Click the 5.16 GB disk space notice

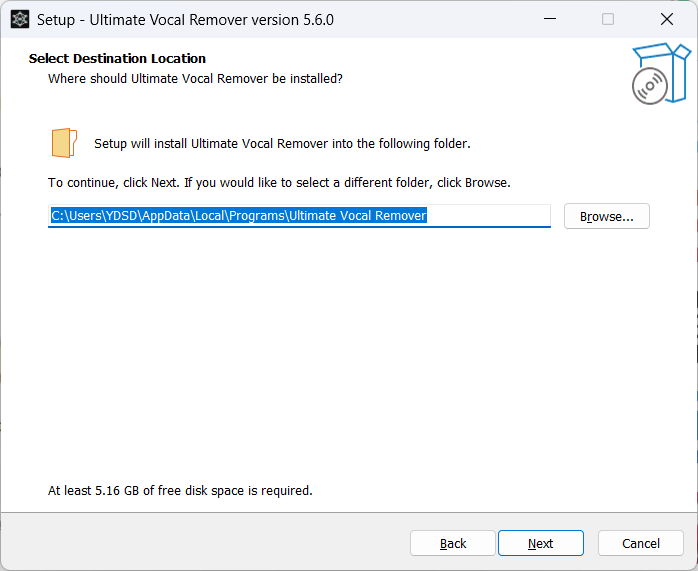click(180, 491)
